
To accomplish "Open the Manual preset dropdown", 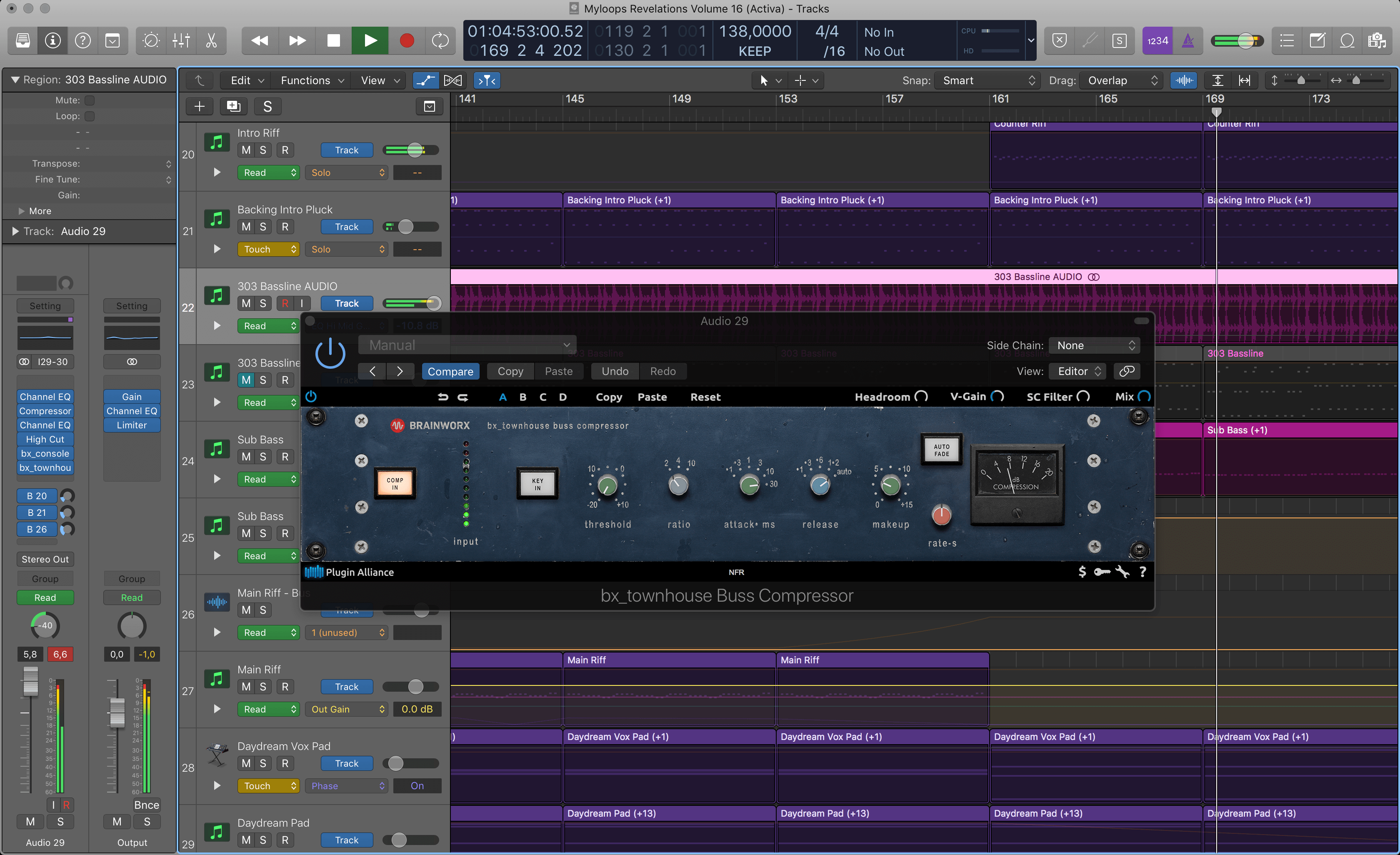I will pos(467,345).
